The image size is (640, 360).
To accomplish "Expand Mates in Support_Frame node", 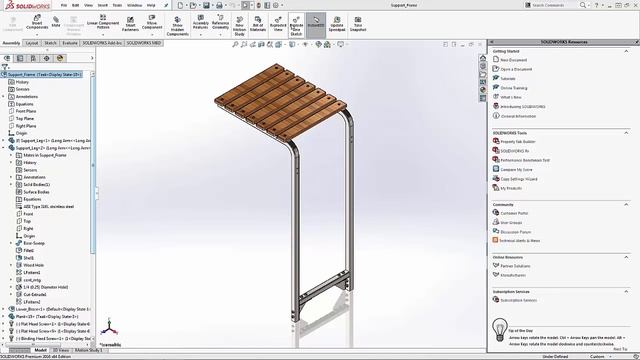I will click(x=11, y=155).
